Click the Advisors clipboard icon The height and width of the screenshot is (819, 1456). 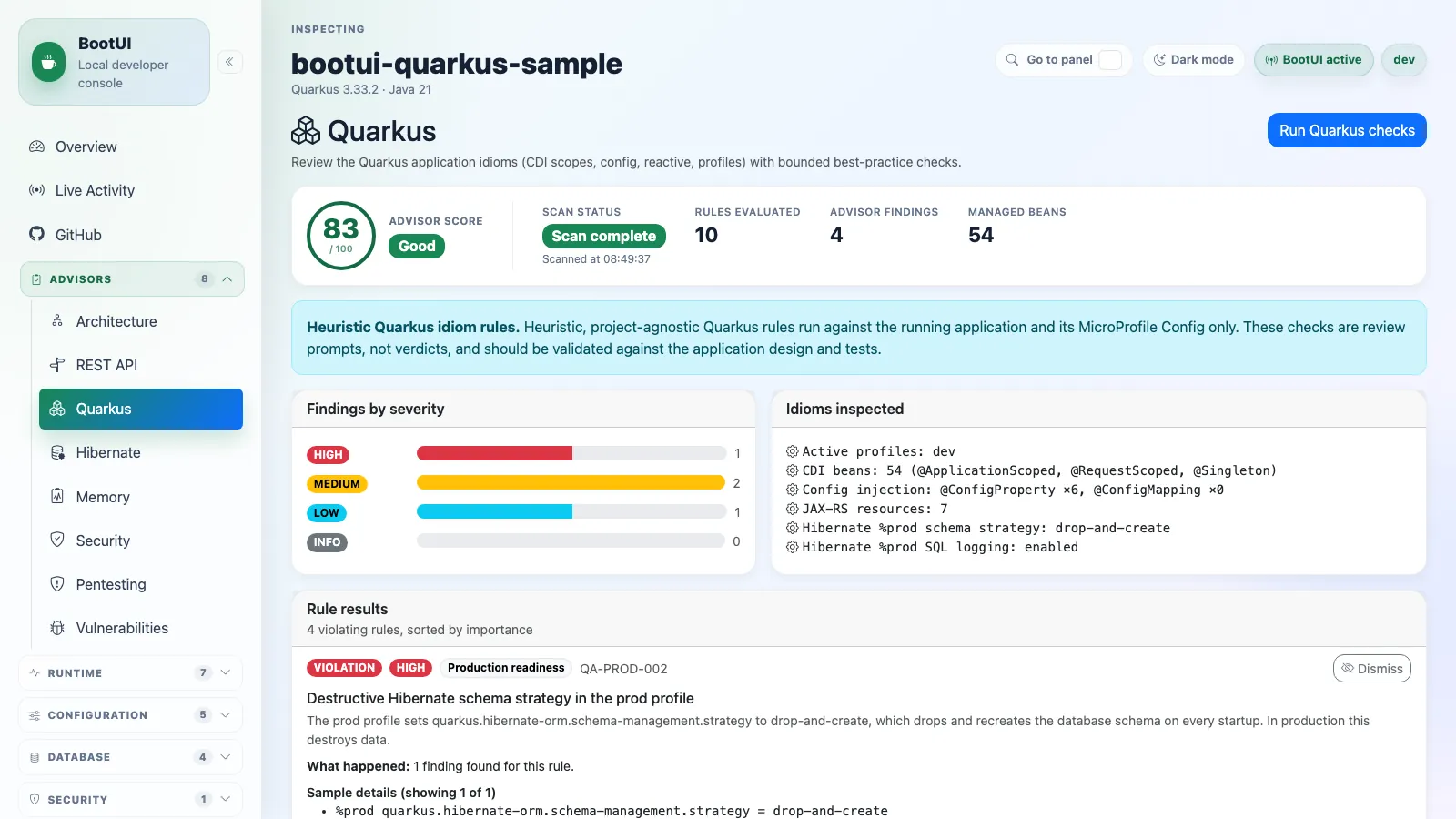coord(36,279)
